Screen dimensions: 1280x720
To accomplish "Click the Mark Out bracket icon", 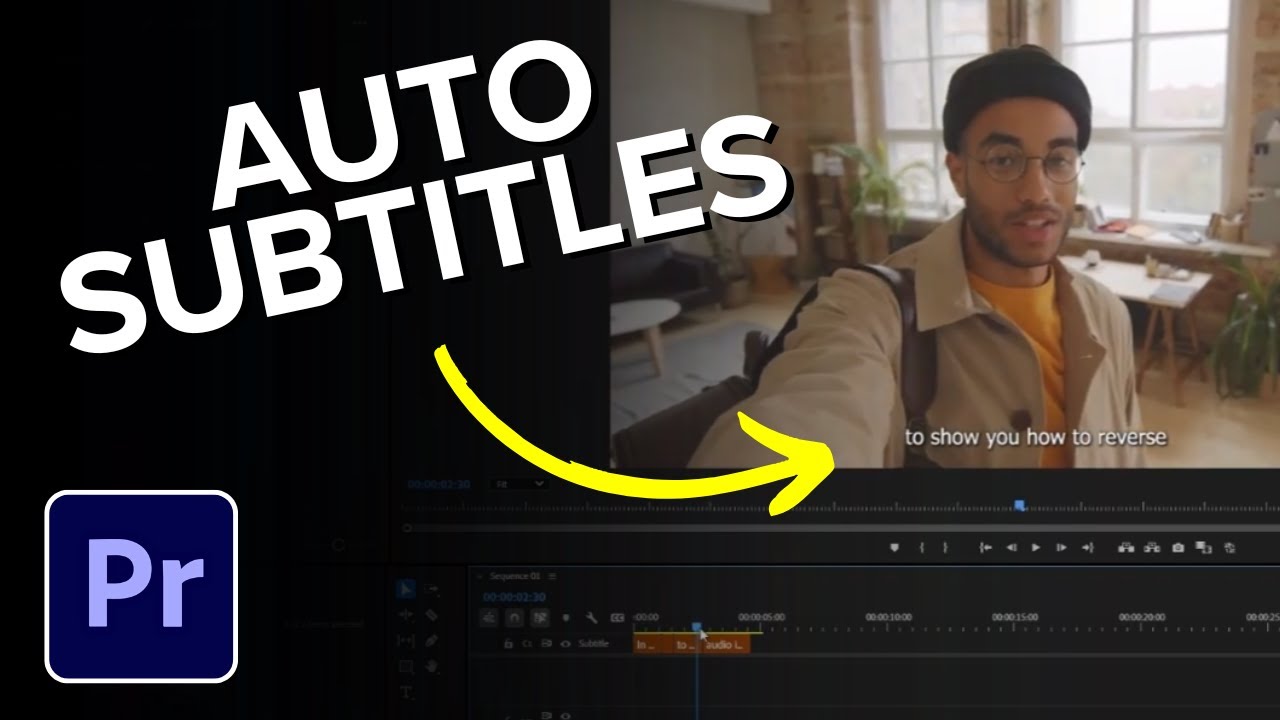I will [x=946, y=547].
